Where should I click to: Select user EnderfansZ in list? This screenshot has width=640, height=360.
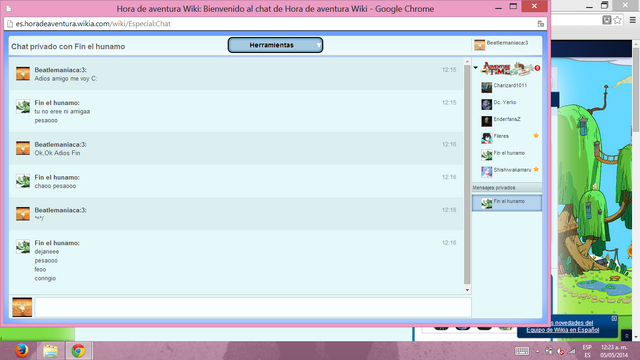tap(507, 120)
